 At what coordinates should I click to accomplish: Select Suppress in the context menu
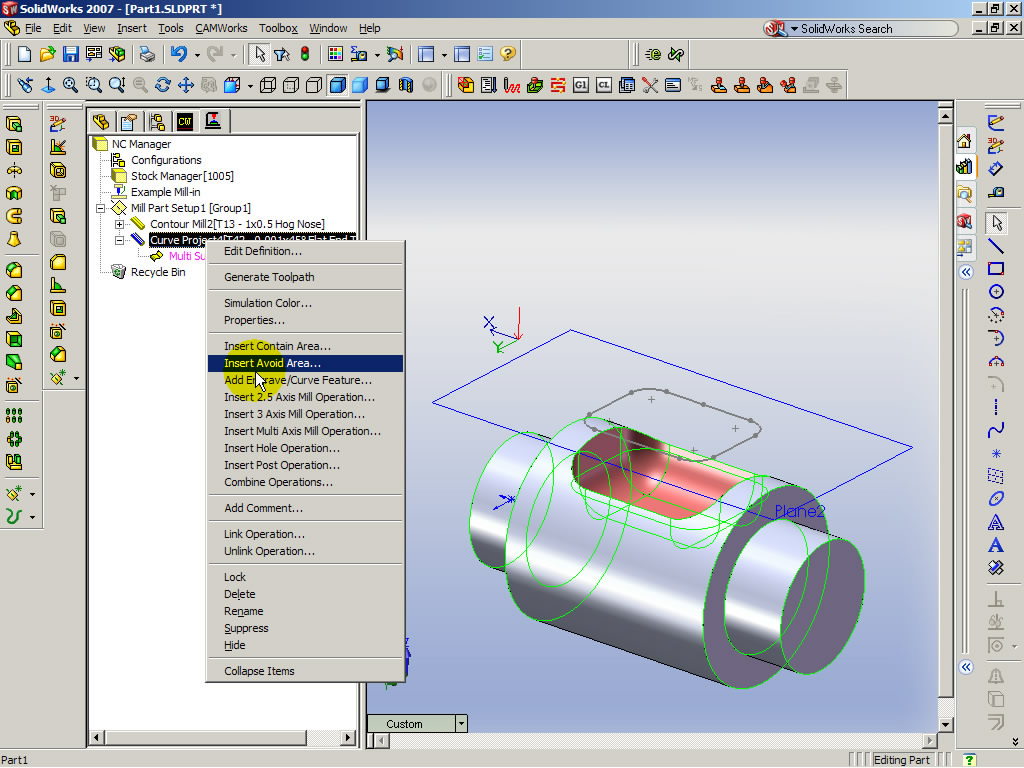[x=306, y=628]
